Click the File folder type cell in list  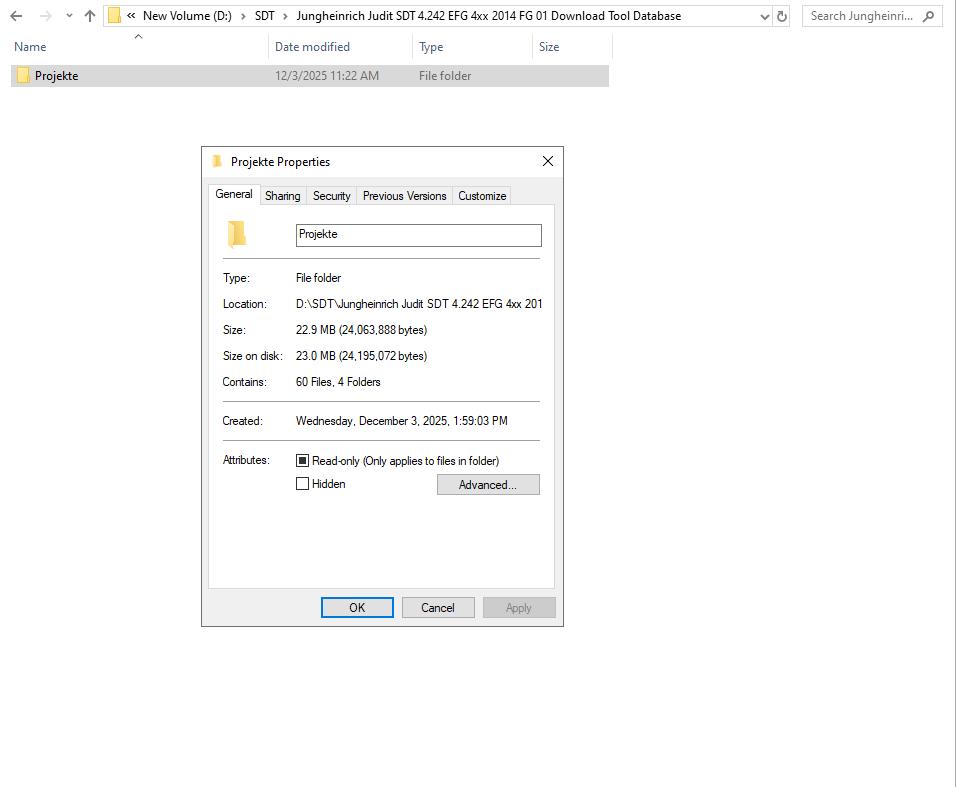click(x=445, y=76)
